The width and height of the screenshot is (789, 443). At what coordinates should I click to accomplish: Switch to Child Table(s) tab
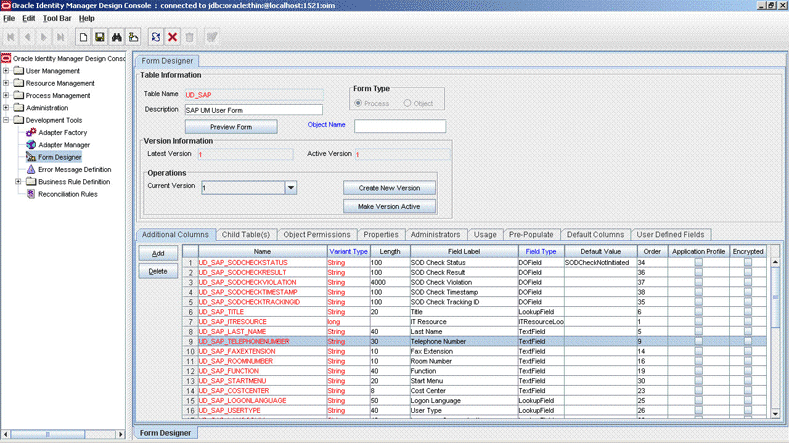(246, 235)
